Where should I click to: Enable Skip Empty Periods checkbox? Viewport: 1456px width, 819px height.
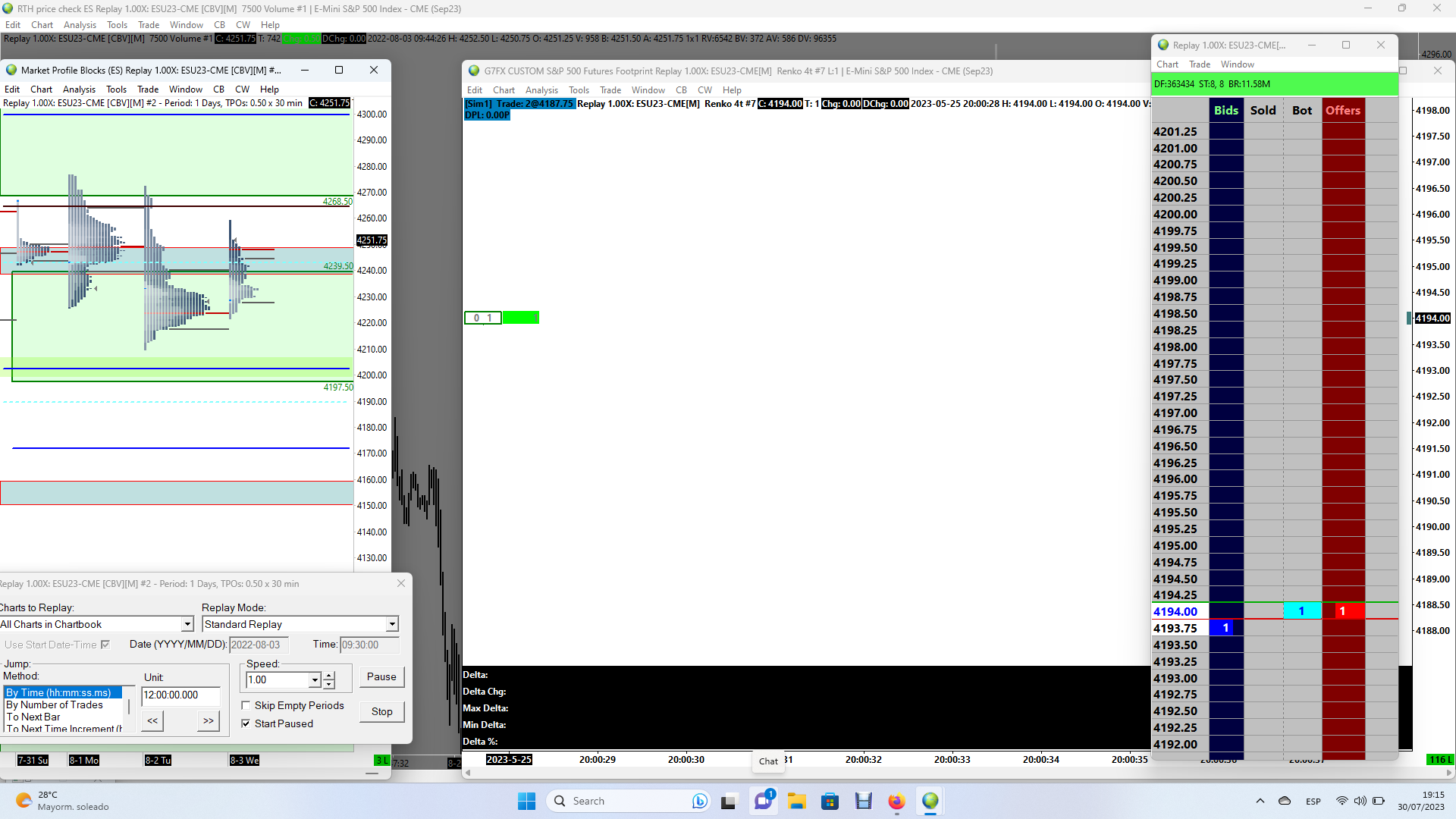(x=246, y=706)
